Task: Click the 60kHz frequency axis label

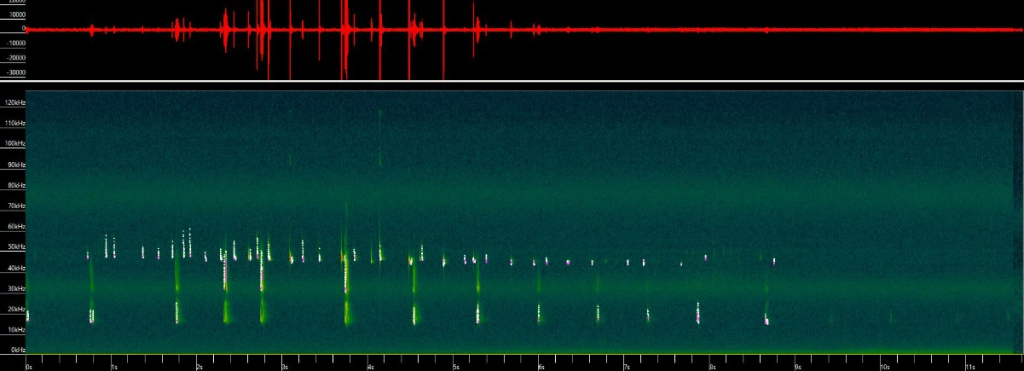Action: coord(16,227)
